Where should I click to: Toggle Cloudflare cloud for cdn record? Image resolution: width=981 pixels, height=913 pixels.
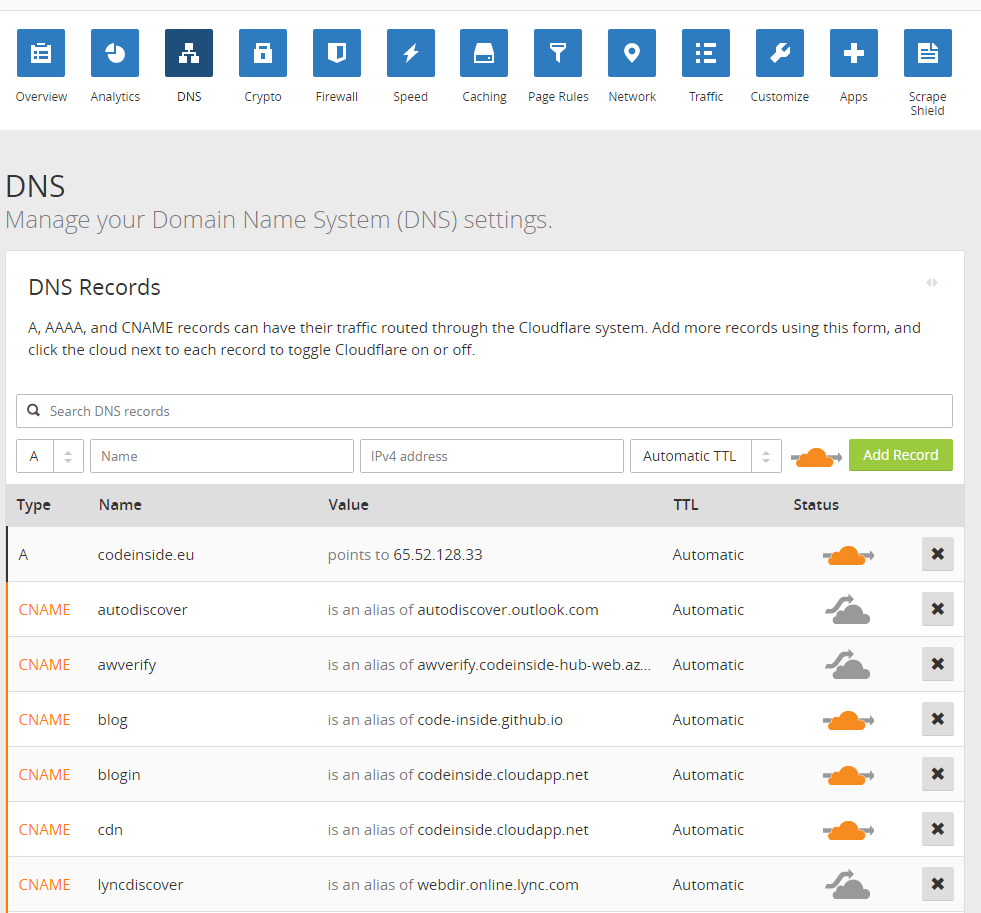tap(848, 830)
